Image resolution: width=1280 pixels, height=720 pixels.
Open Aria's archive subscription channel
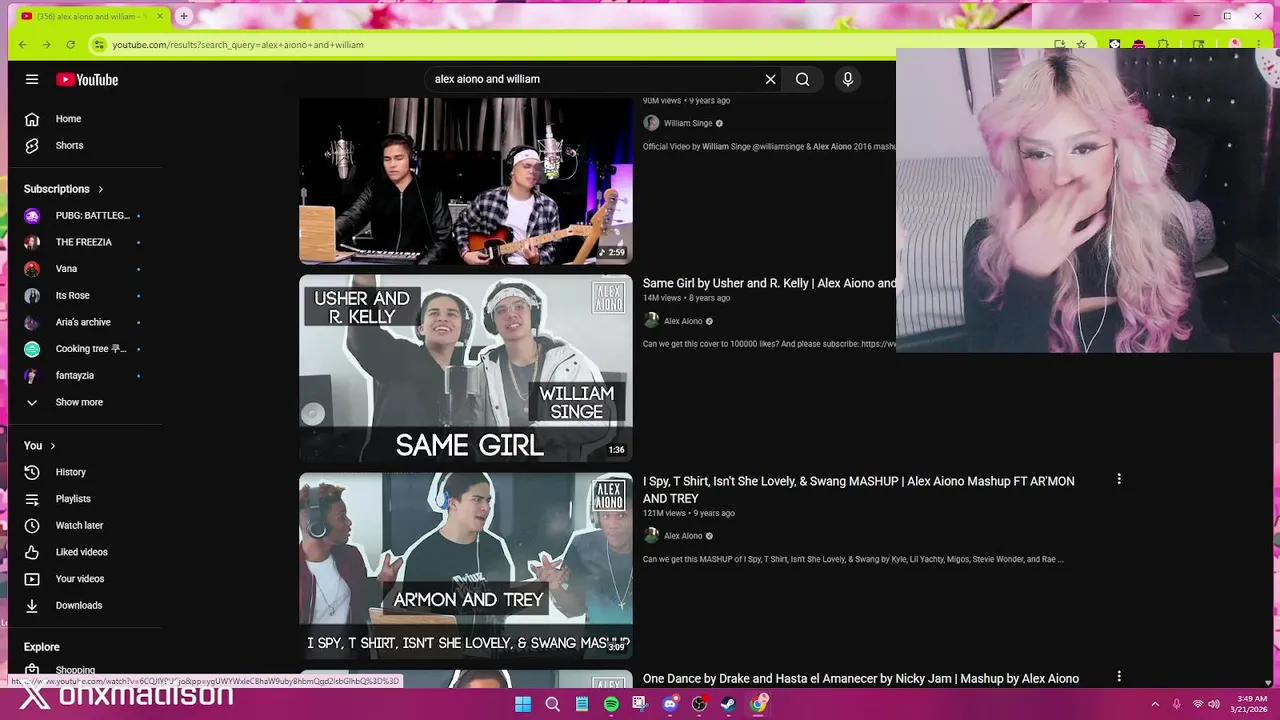pos(85,322)
